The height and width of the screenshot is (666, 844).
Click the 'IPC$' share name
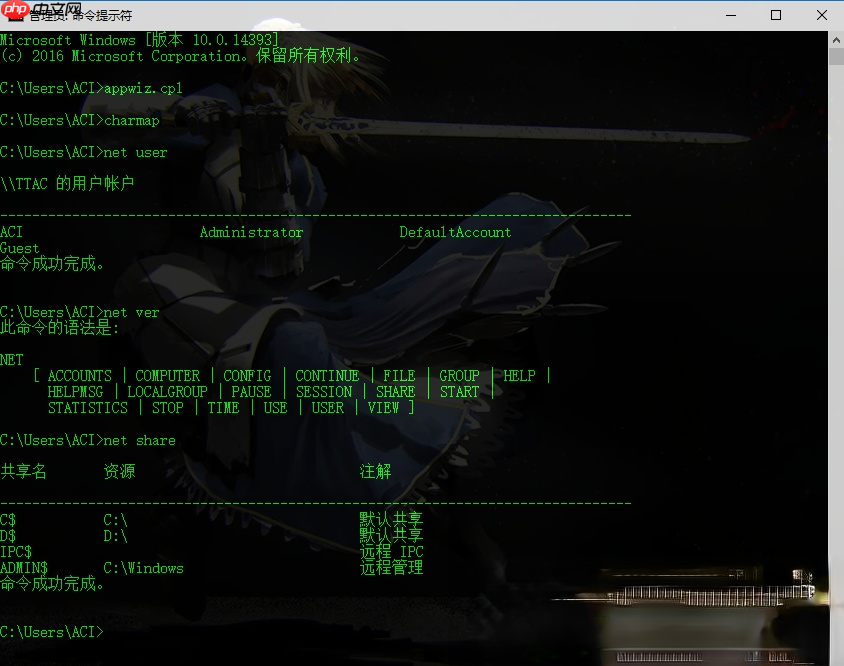tap(16, 552)
